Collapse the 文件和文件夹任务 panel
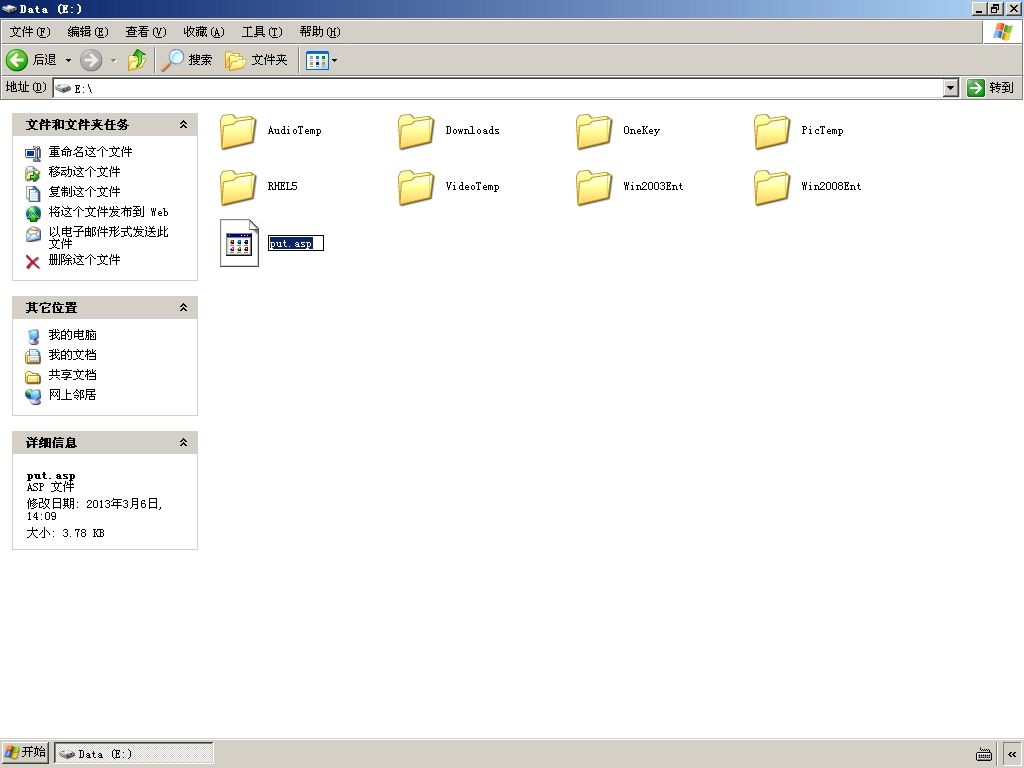1024x768 pixels. pyautogui.click(x=184, y=124)
